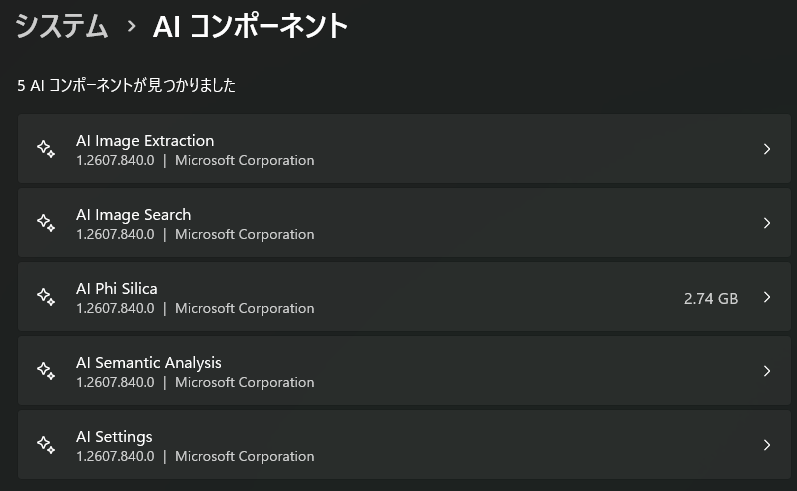Click the 2.74 GB size label

click(711, 298)
